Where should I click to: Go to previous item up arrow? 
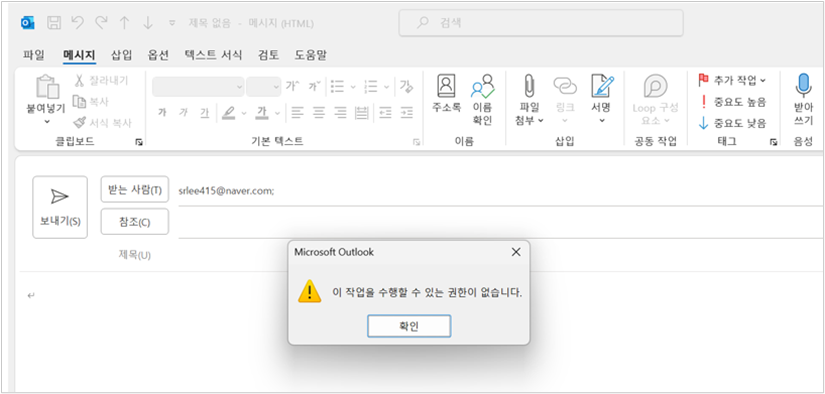(124, 23)
